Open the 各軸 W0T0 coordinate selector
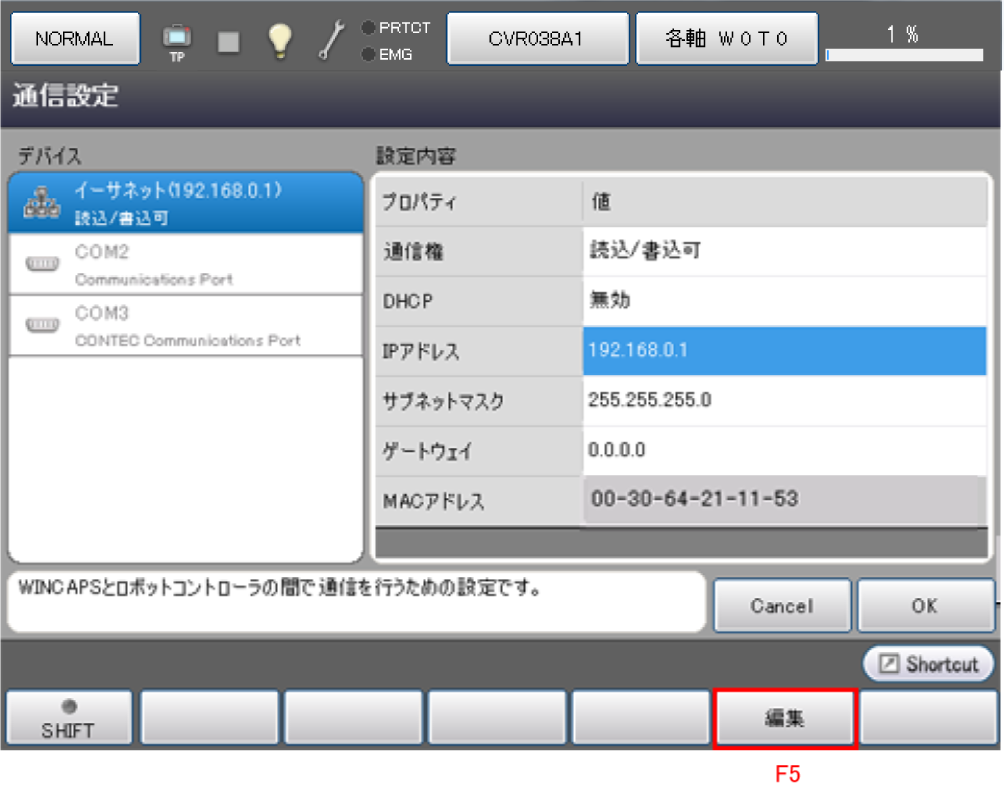This screenshot has width=1004, height=786. [x=727, y=39]
